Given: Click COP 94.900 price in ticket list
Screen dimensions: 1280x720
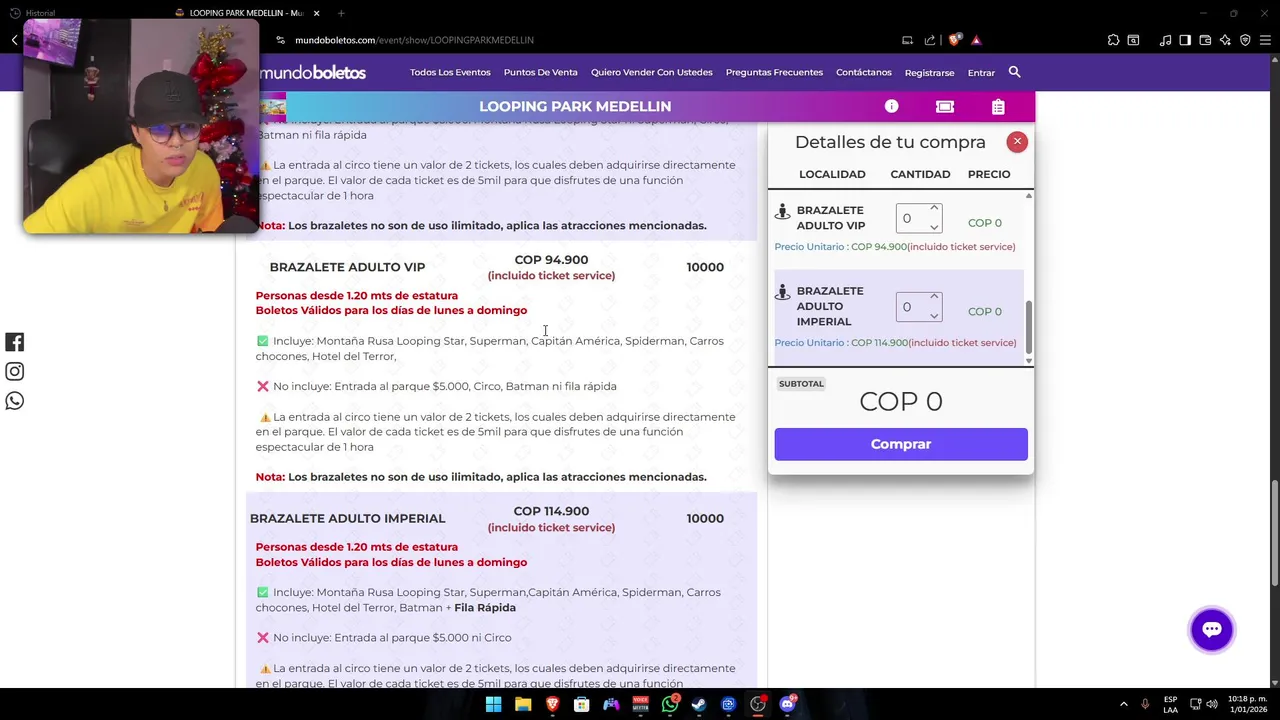Looking at the screenshot, I should pos(551,260).
